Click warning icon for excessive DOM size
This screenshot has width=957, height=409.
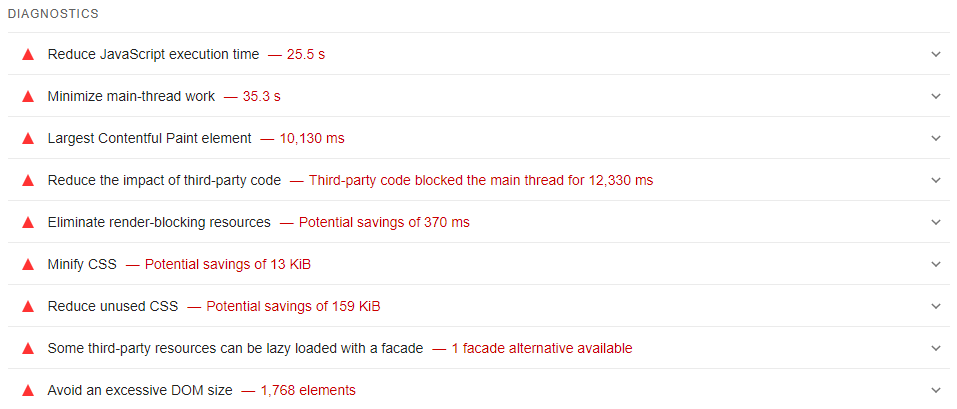pyautogui.click(x=28, y=390)
